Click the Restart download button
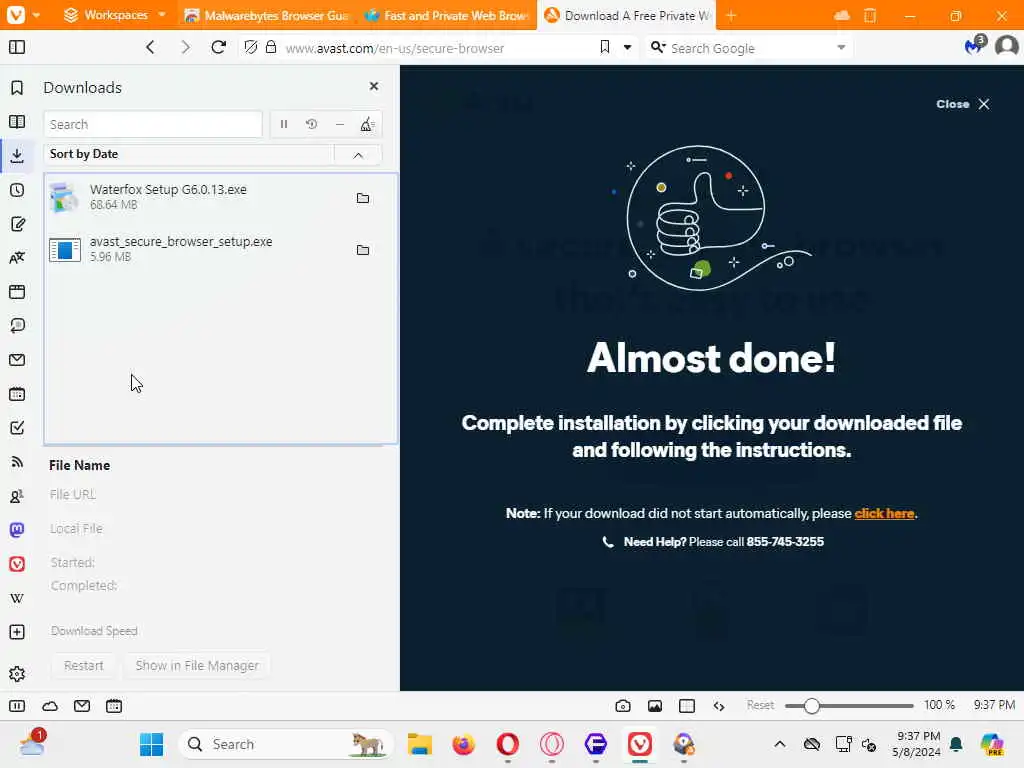Screen dimensions: 1024x768 84,665
